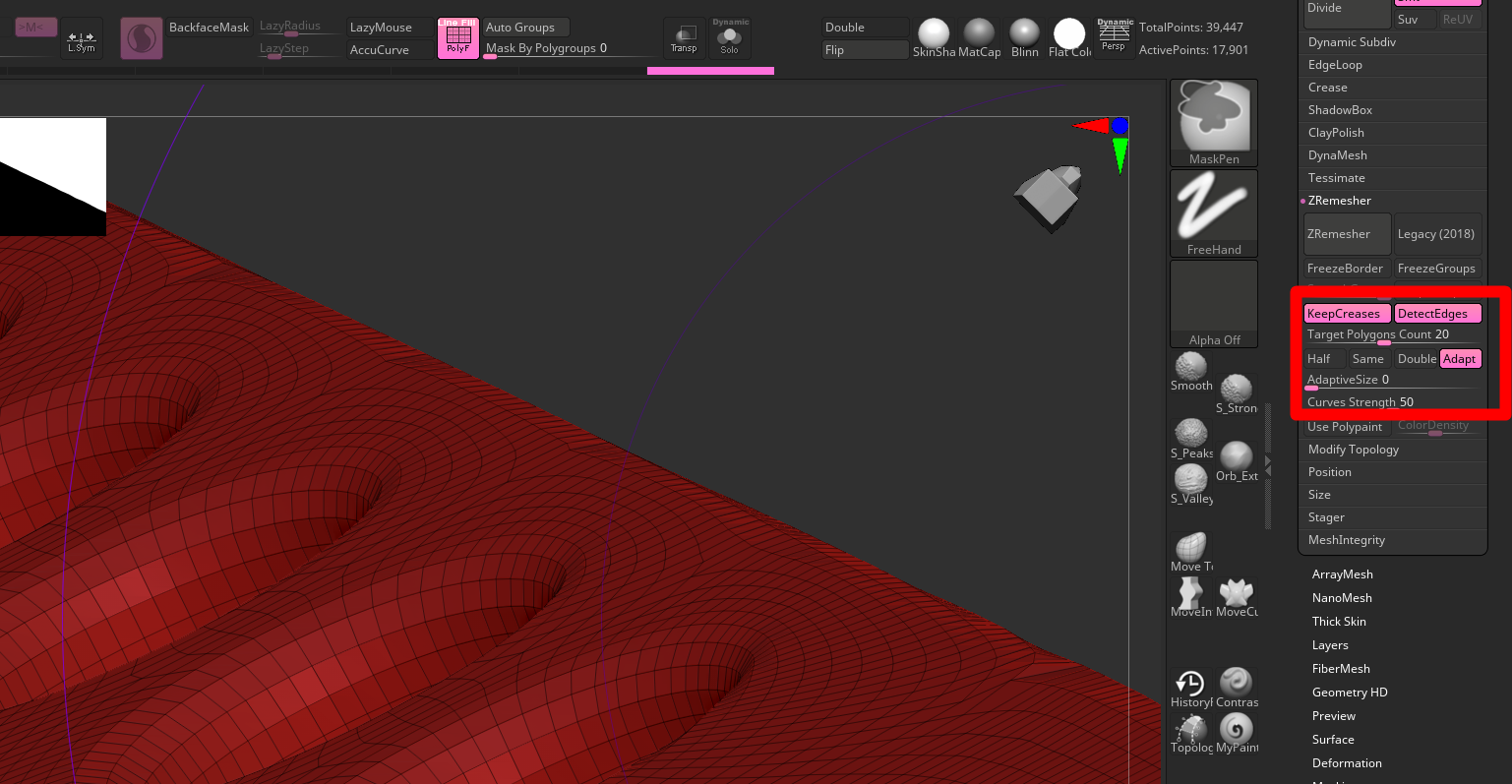
Task: Select the SkinShade material sphere
Action: click(934, 33)
